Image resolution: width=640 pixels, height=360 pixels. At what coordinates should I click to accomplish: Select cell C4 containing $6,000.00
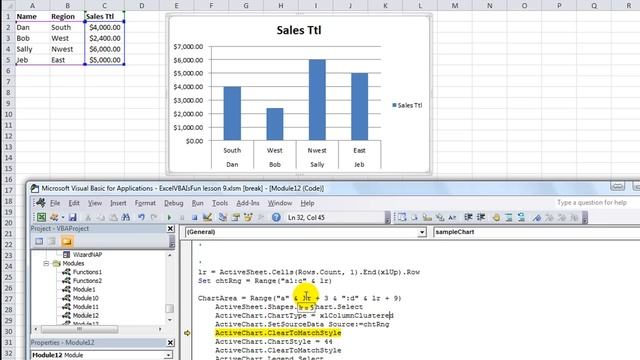tap(104, 49)
